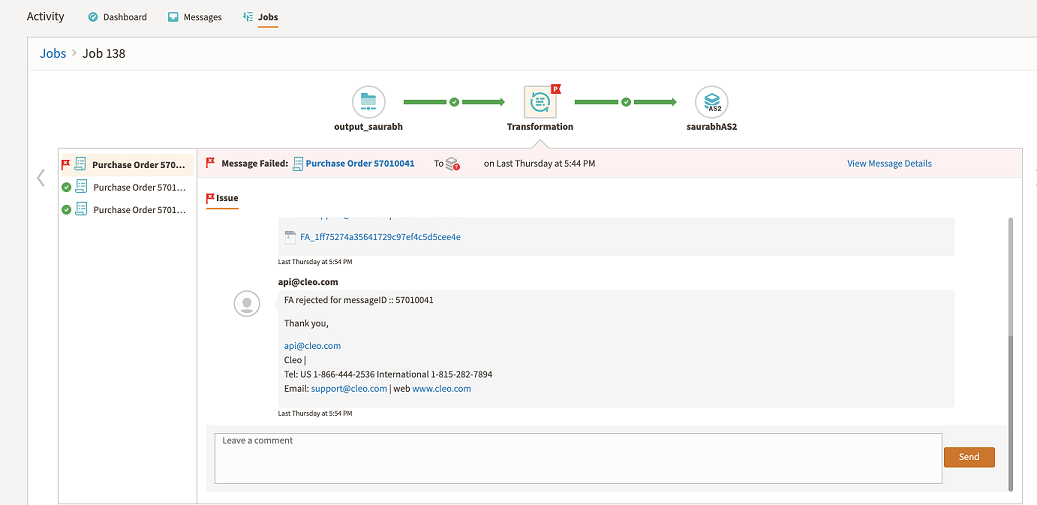Click green checkmark between Transformation and saurabhAS2
1037x505 pixels.
(x=626, y=102)
